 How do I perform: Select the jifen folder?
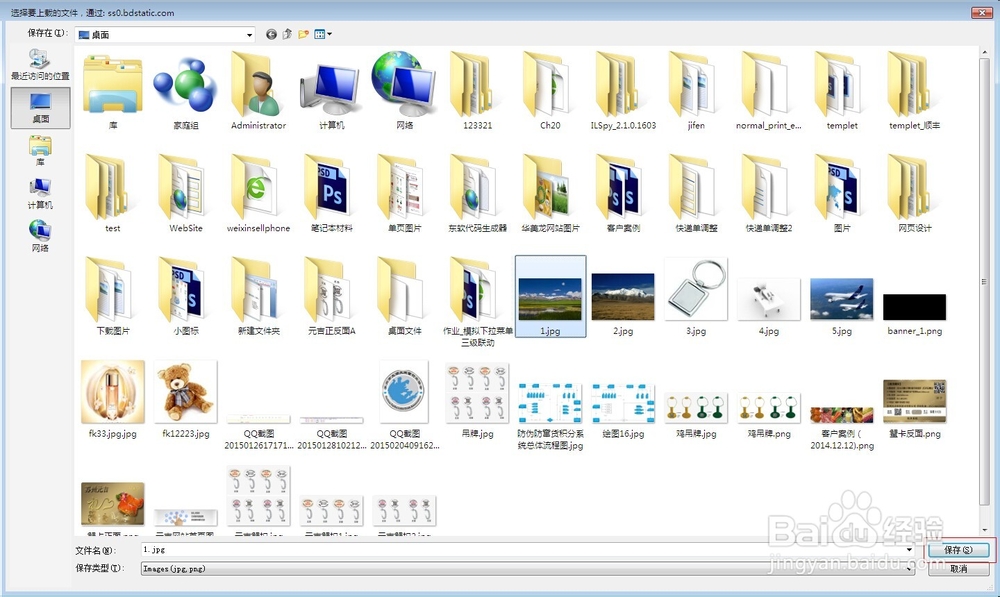[x=696, y=92]
